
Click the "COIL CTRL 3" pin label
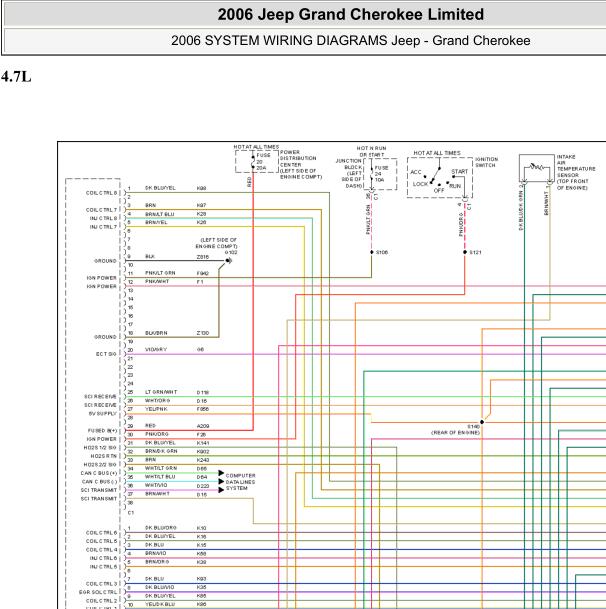pos(101,584)
